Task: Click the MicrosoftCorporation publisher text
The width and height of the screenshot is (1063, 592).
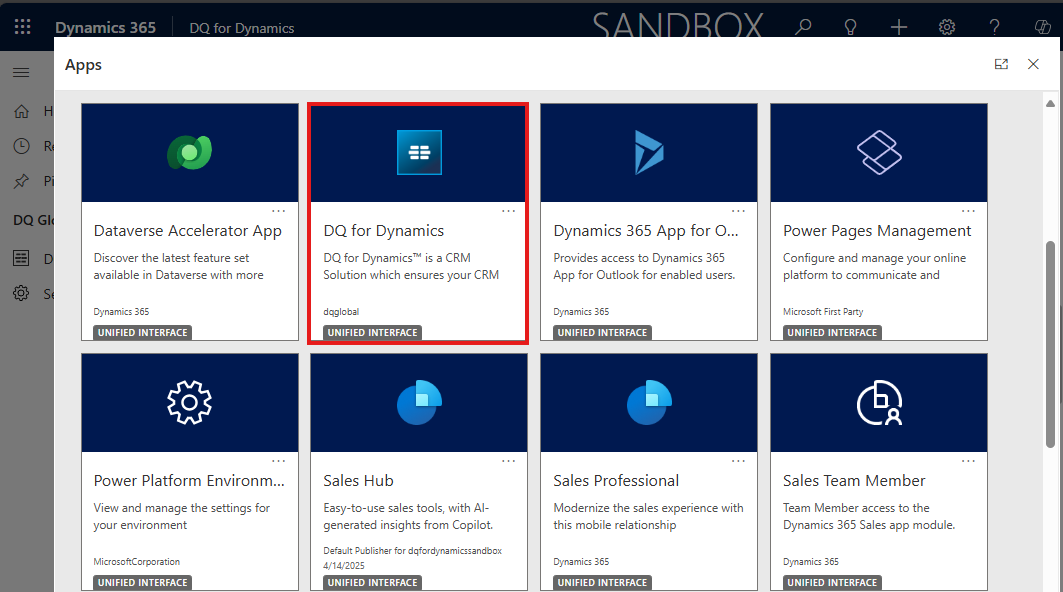Action: click(137, 562)
